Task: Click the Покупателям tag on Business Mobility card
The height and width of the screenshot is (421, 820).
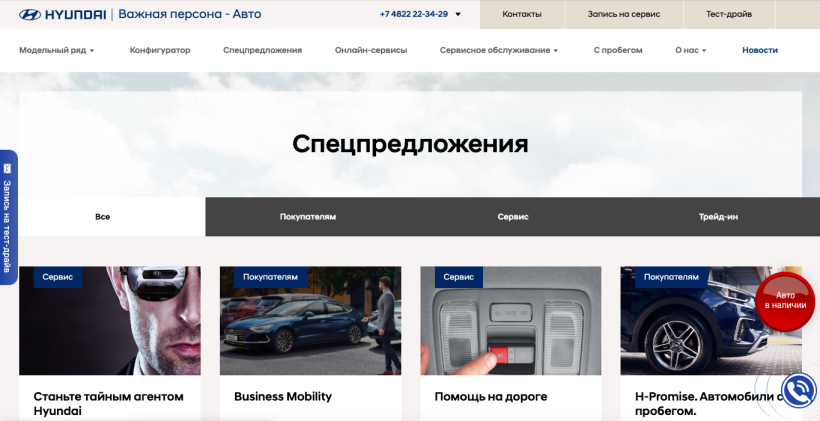Action: tap(270, 277)
